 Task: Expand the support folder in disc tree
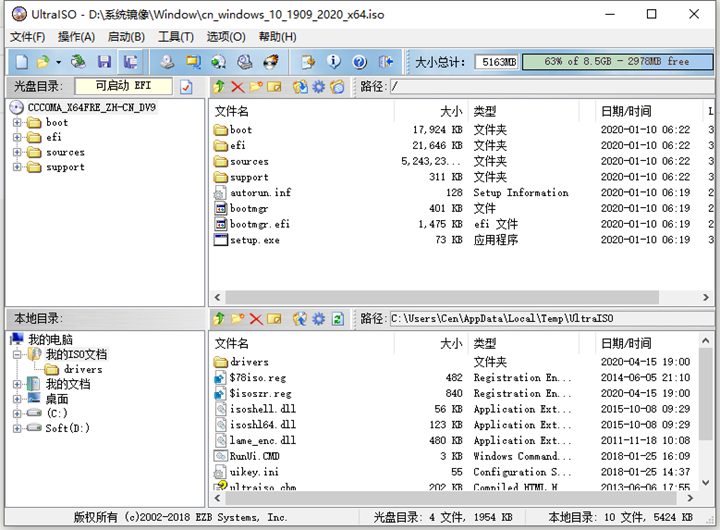point(17,167)
